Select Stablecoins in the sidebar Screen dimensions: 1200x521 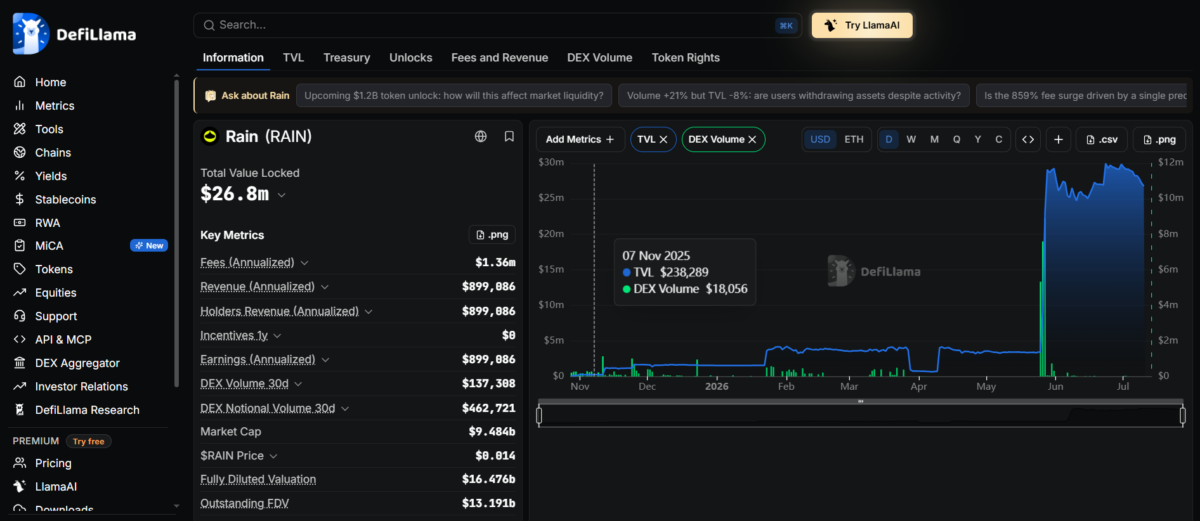(65, 199)
